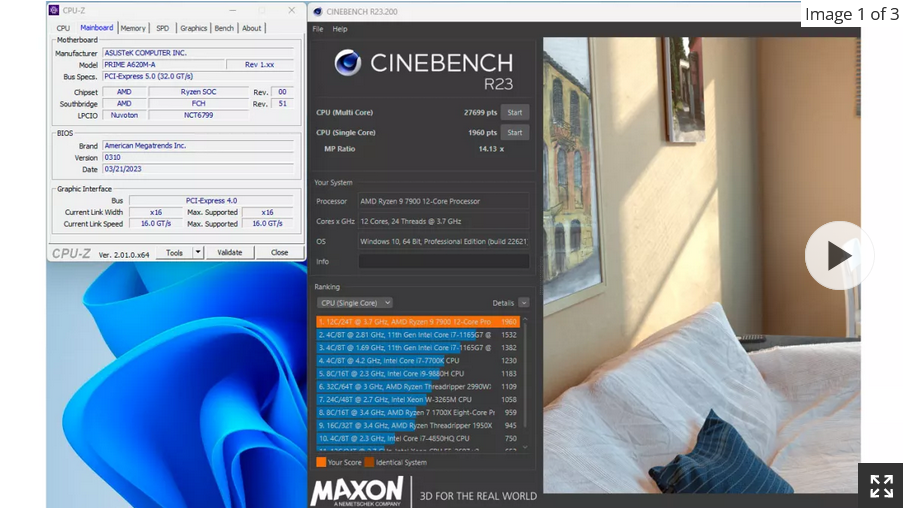
Task: Start the CPU (Multi Core) benchmark
Action: coord(515,112)
